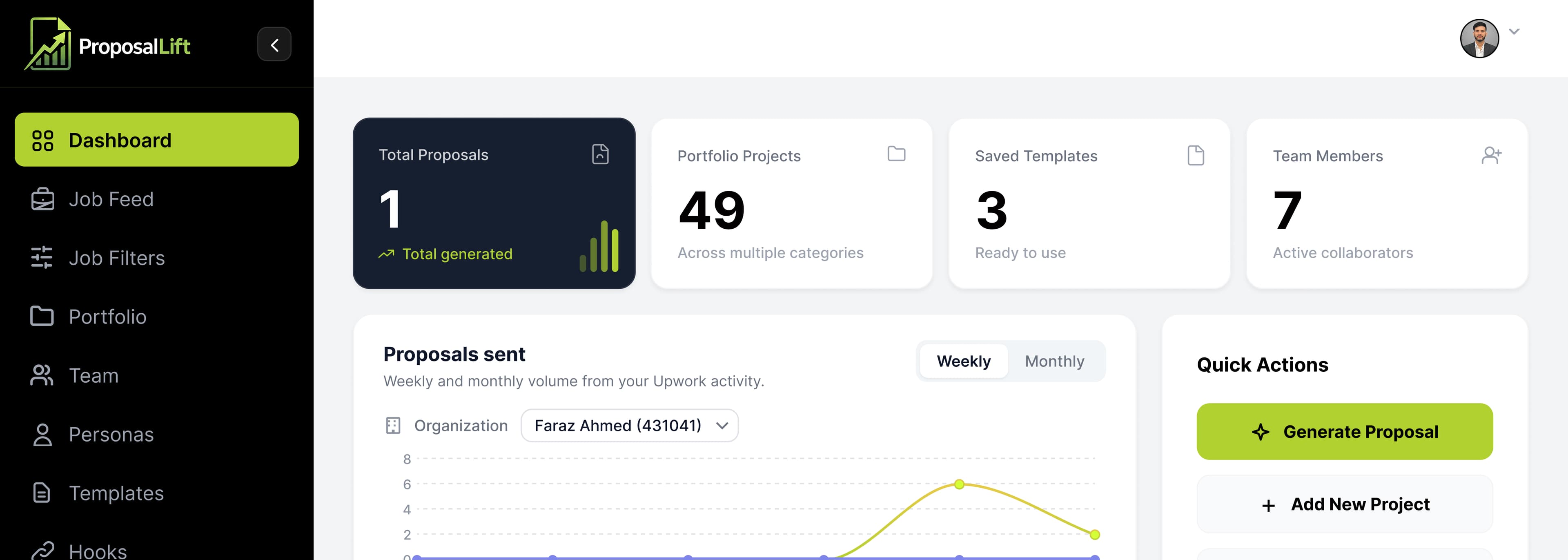Click the Job Filters sliders icon
Viewport: 1568px width, 560px height.
42,257
